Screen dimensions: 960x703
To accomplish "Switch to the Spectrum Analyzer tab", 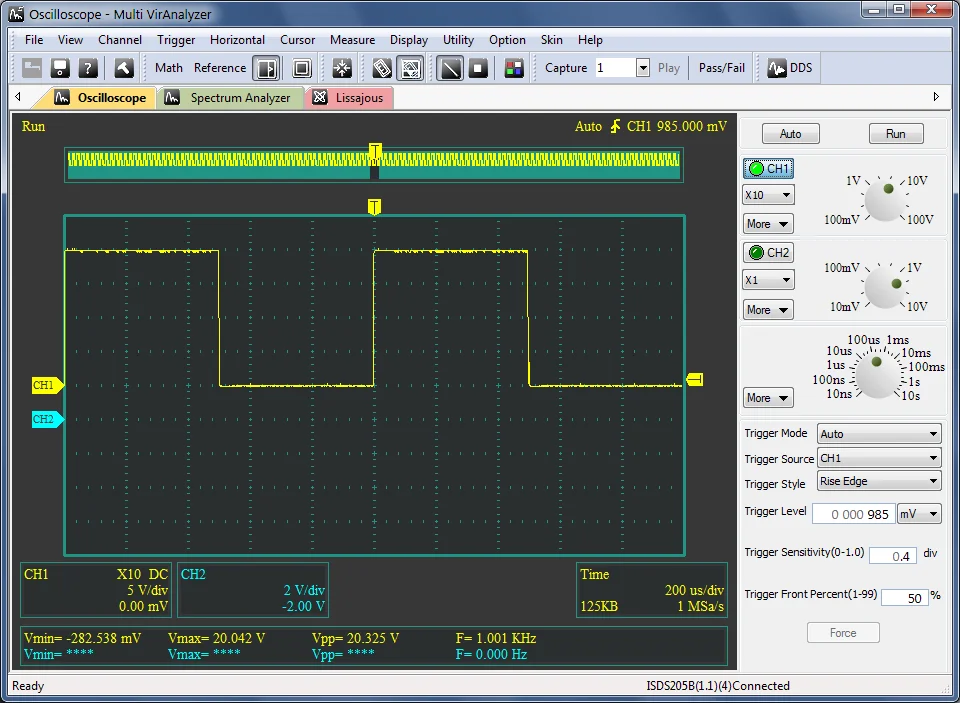I will coord(230,98).
